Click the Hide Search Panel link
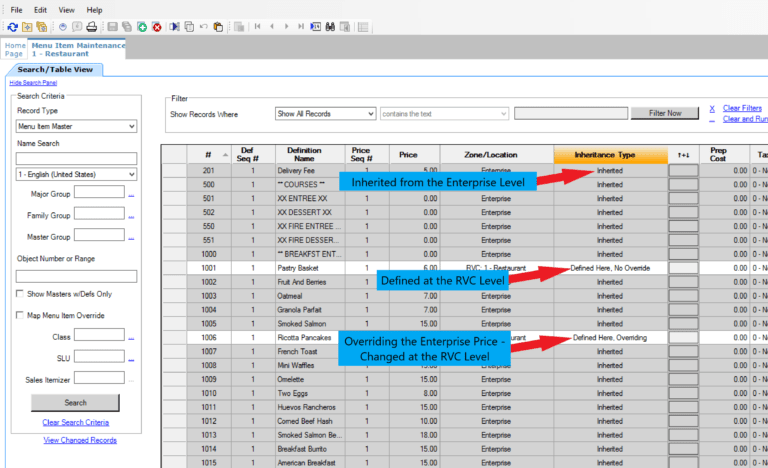 (33, 83)
